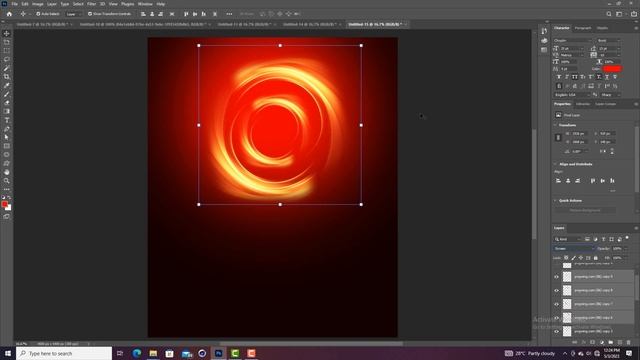Hide the layer named copy 9
The image size is (640, 360).
coord(556,277)
